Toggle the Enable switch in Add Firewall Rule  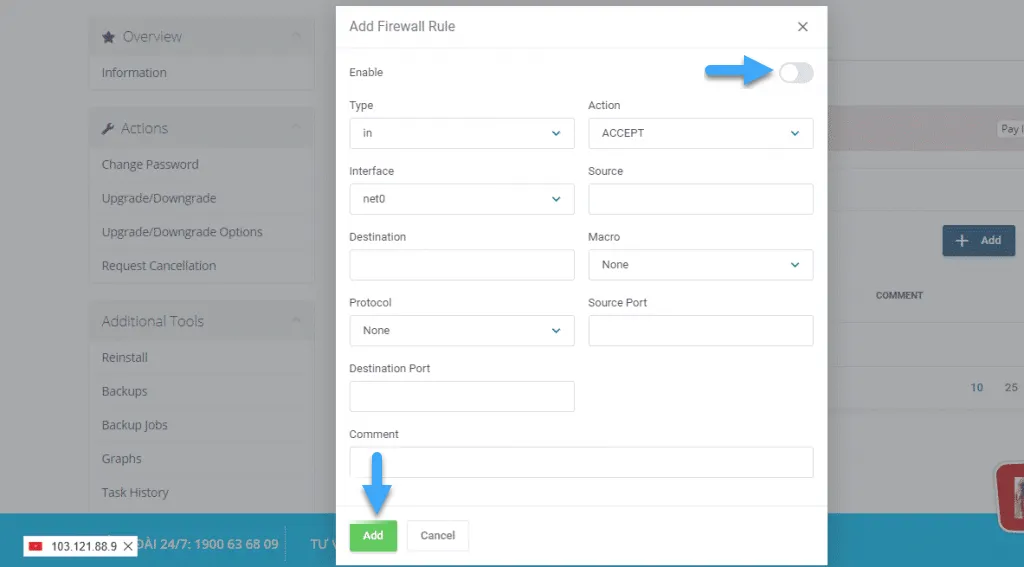[796, 73]
